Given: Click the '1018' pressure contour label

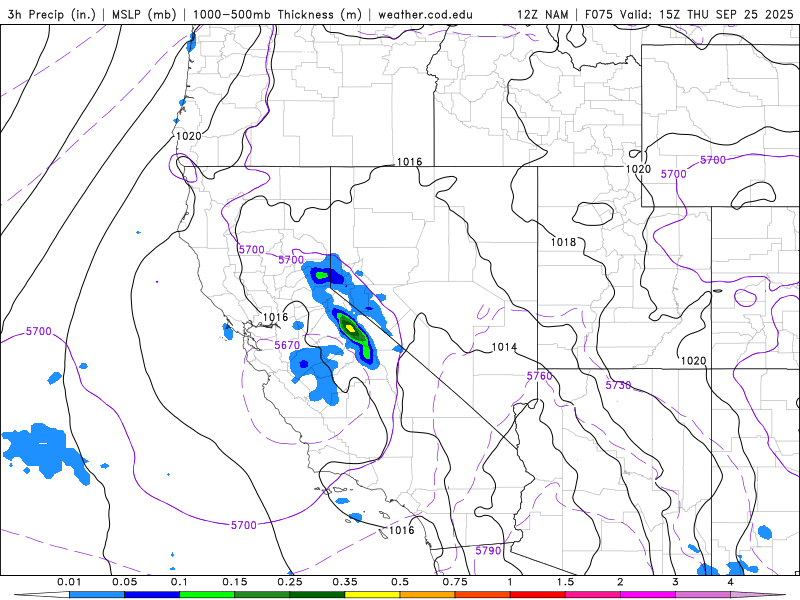Looking at the screenshot, I should (563, 242).
